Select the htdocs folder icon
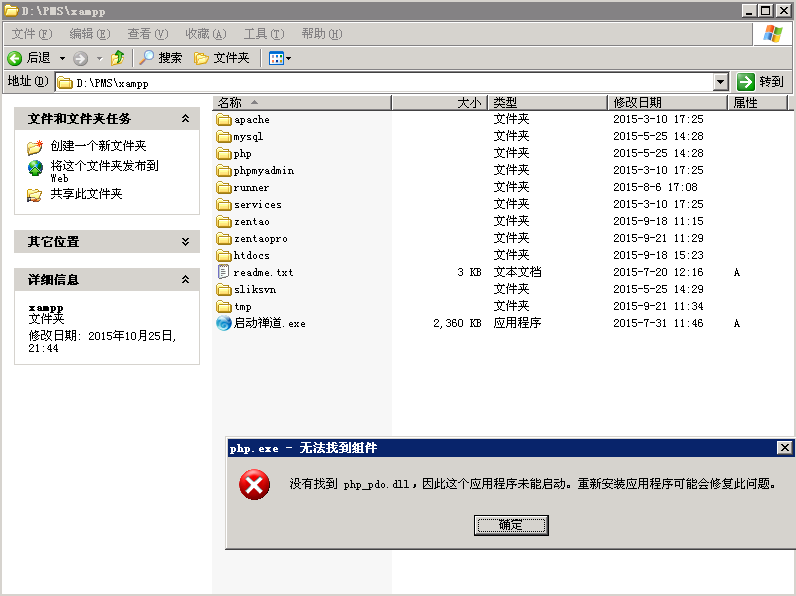This screenshot has width=796, height=596. coord(224,255)
